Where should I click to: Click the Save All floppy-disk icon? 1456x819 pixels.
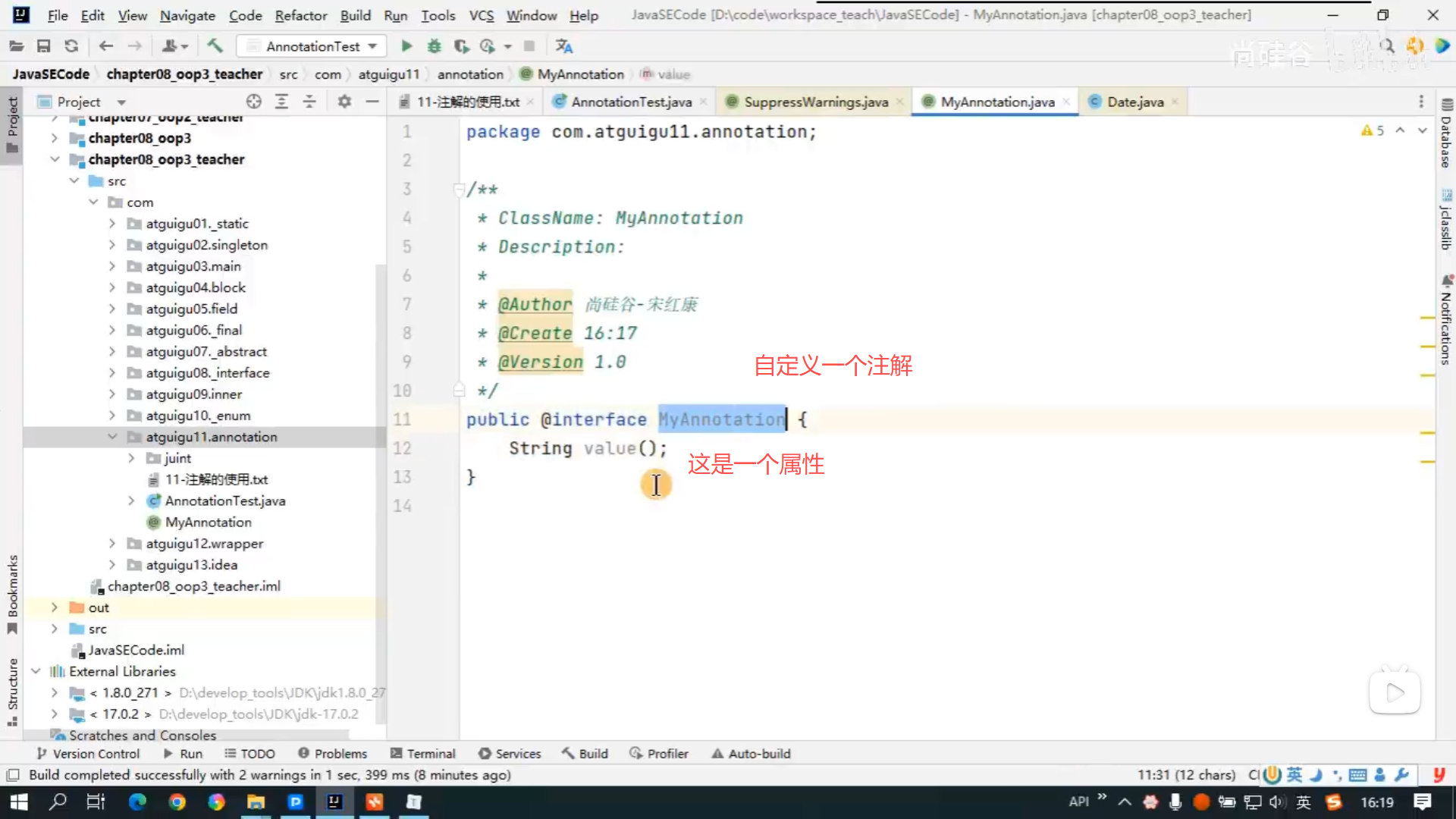pyautogui.click(x=43, y=46)
